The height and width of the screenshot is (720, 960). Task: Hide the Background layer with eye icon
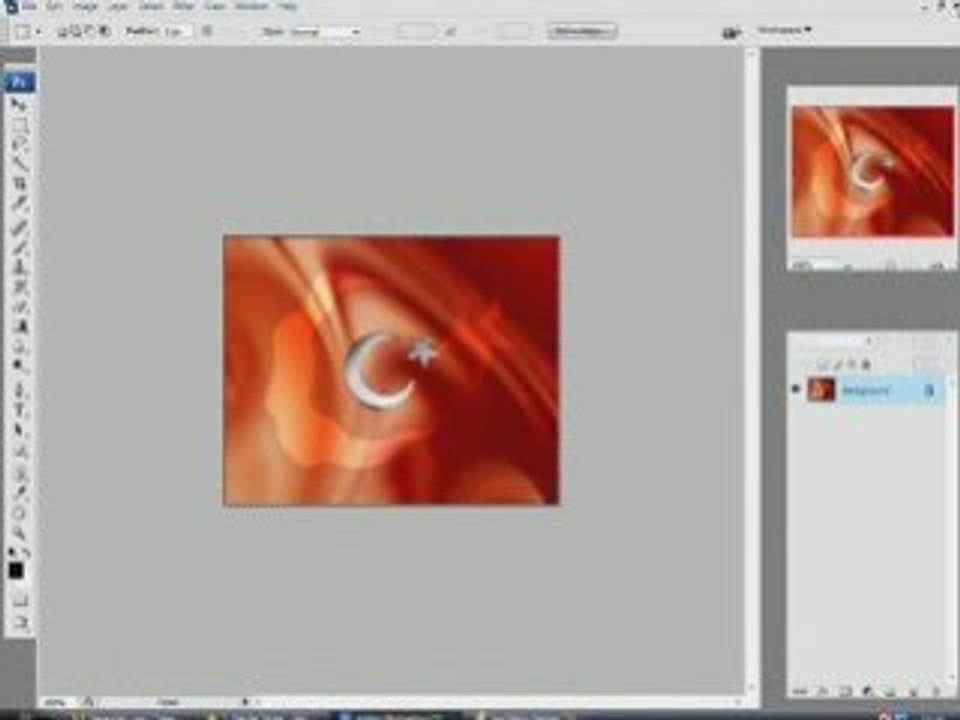tap(797, 389)
